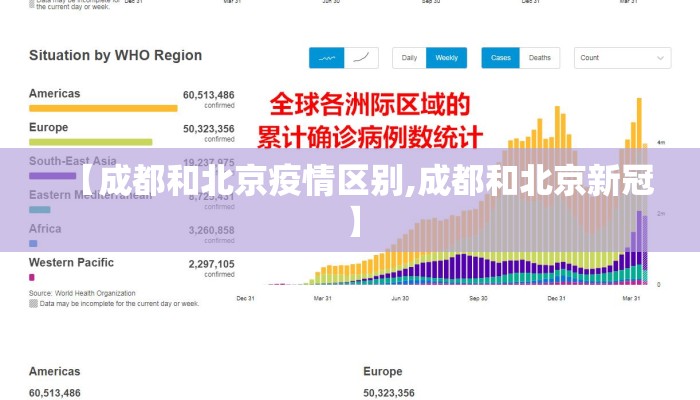Image resolution: width=700 pixels, height=400 pixels.
Task: Click the Americas region label
Action: click(54, 94)
